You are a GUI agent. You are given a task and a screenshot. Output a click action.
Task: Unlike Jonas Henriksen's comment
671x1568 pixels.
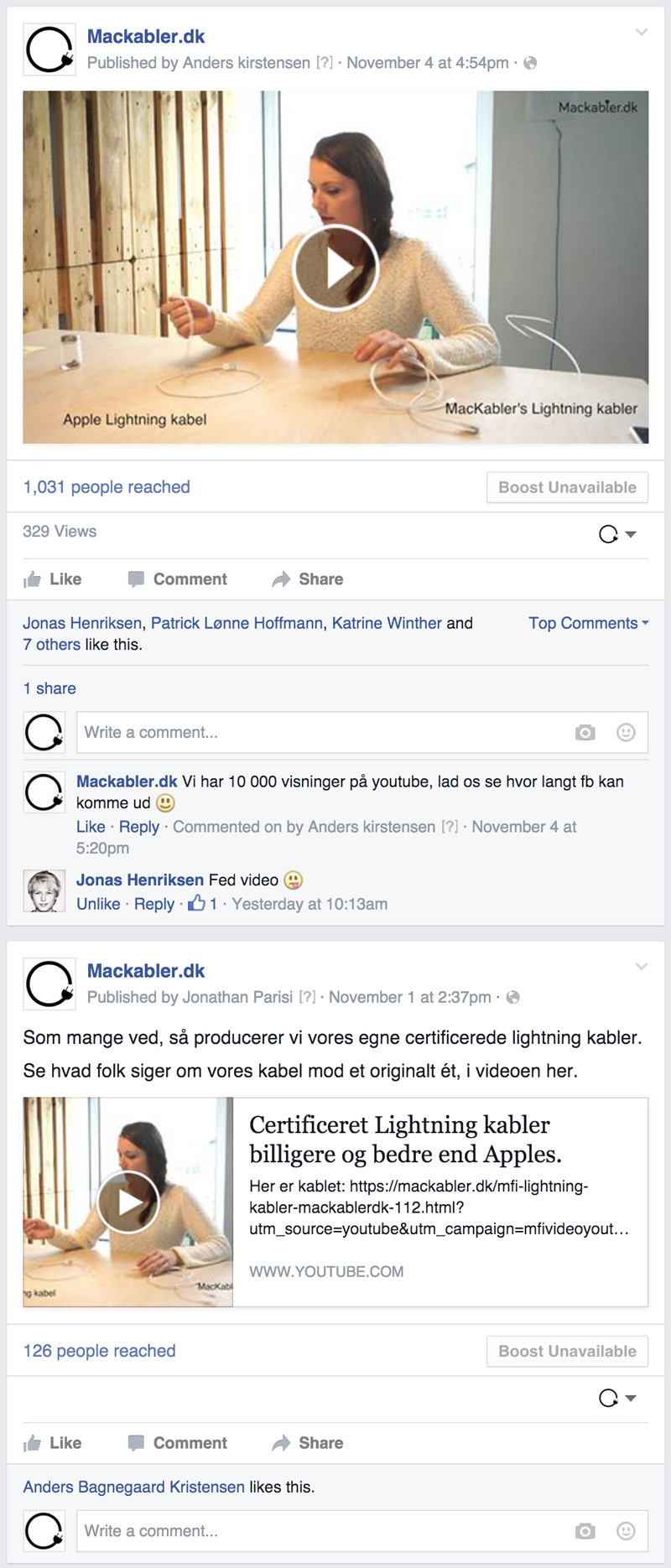98,904
